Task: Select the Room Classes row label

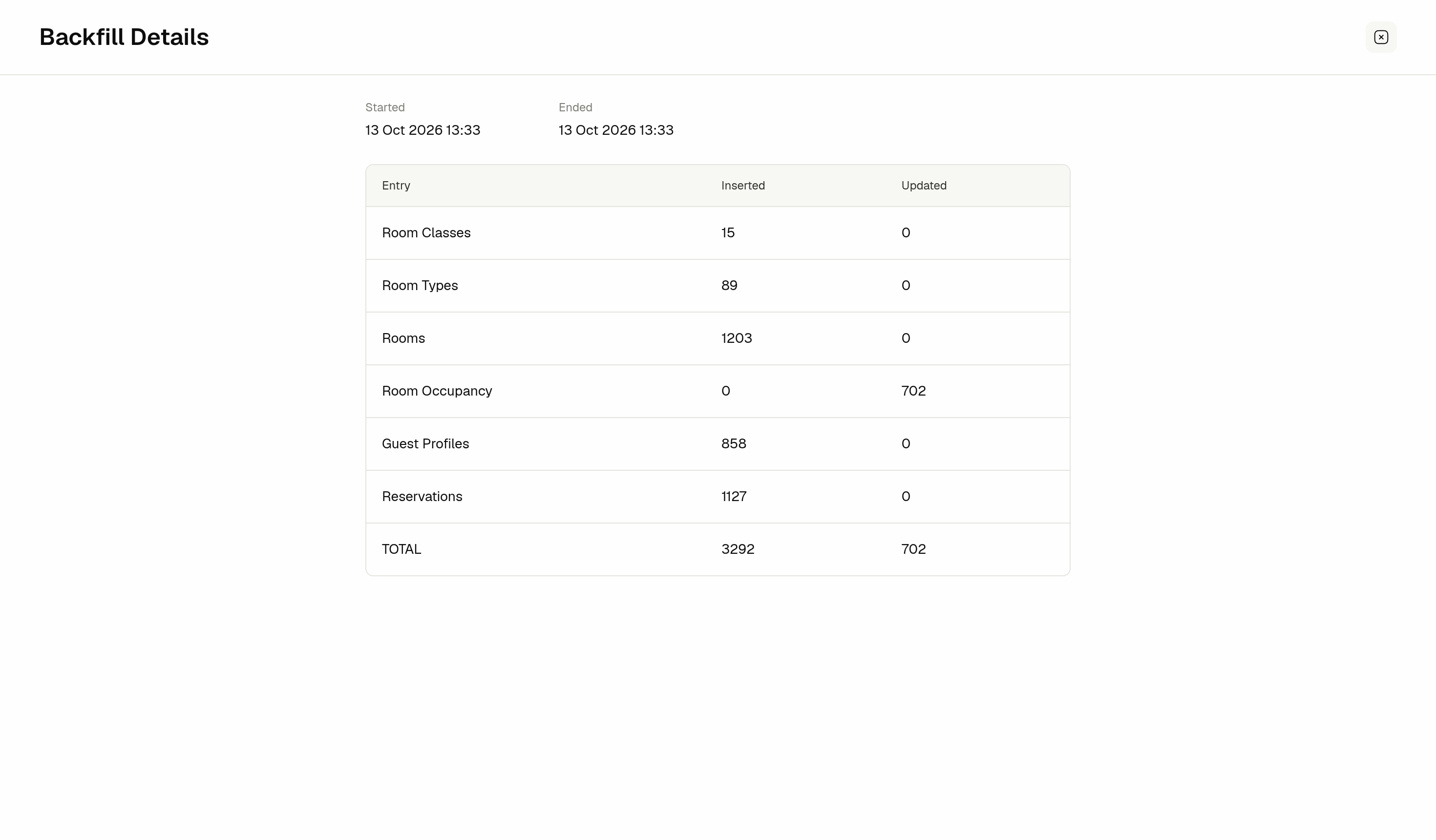Action: coord(426,232)
